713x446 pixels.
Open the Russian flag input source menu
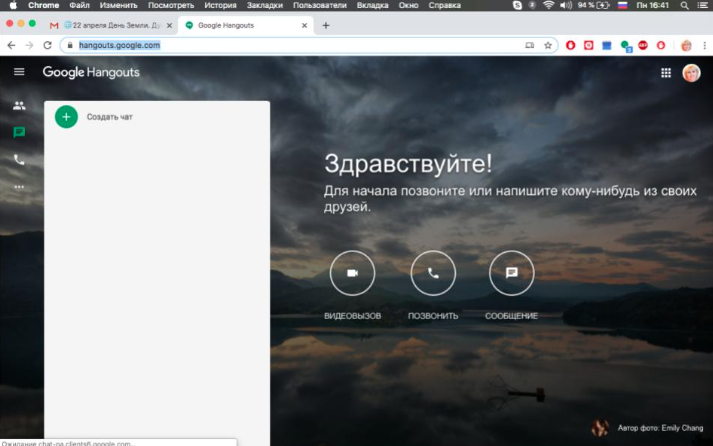point(622,5)
